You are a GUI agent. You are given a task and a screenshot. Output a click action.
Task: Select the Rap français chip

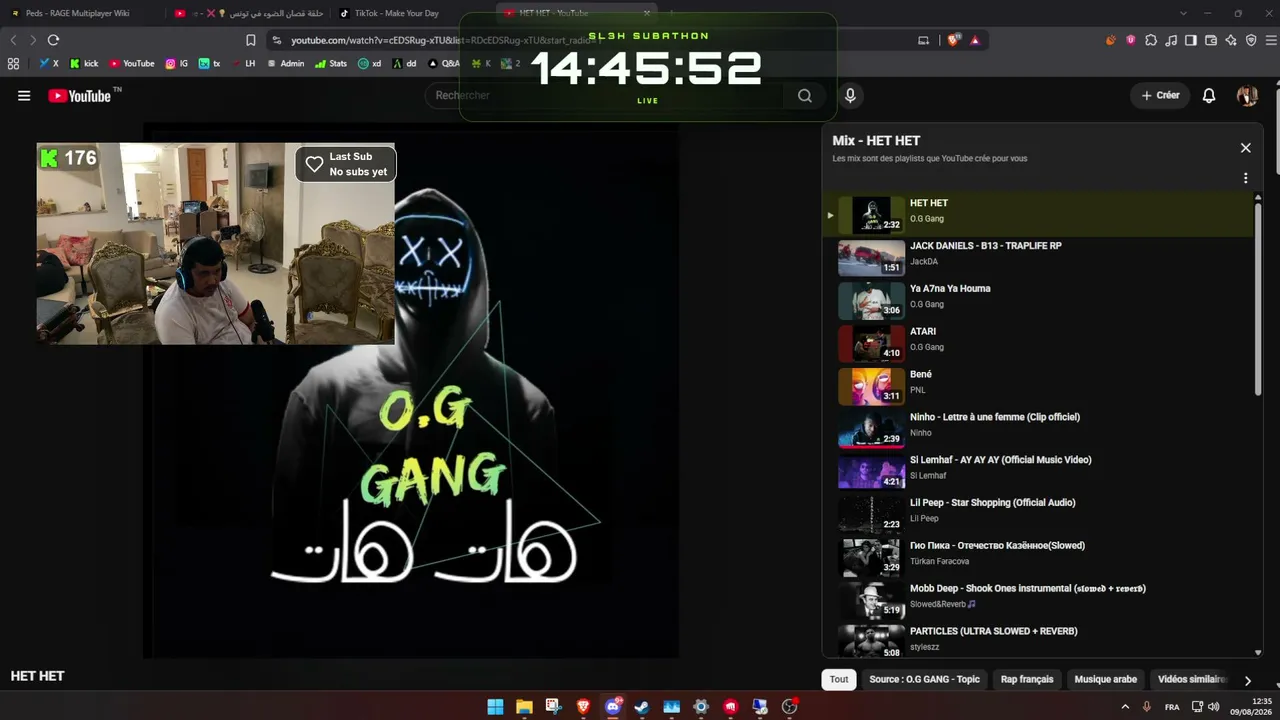point(1027,679)
